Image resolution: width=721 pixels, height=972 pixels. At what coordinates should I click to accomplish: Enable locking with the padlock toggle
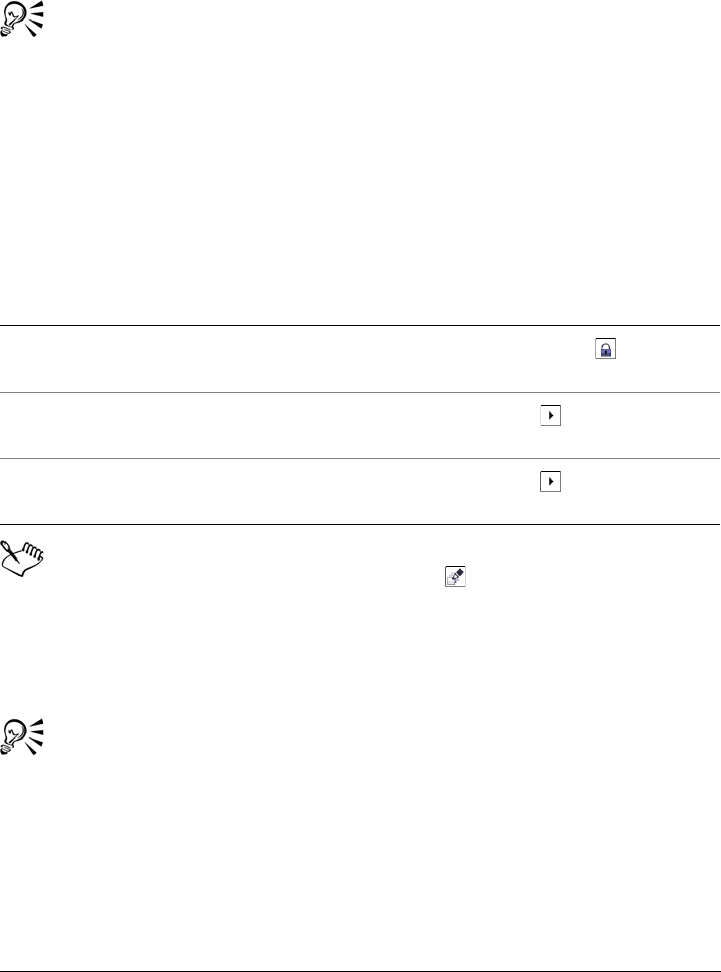pos(604,348)
